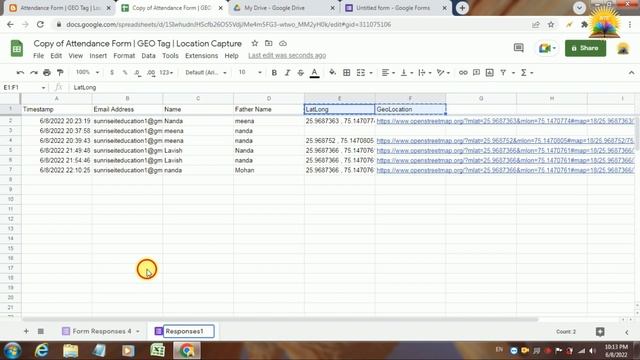Open the Functions sigma dropdown
Viewport: 640px width, 360px height.
[527, 73]
